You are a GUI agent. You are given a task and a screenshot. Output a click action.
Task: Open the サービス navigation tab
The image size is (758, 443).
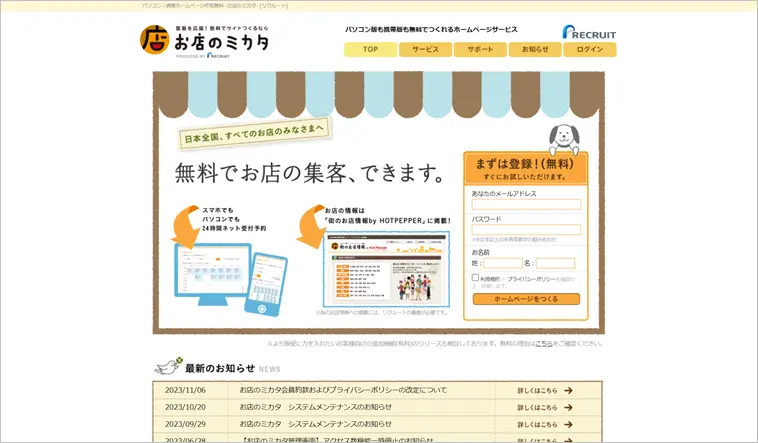(x=425, y=49)
